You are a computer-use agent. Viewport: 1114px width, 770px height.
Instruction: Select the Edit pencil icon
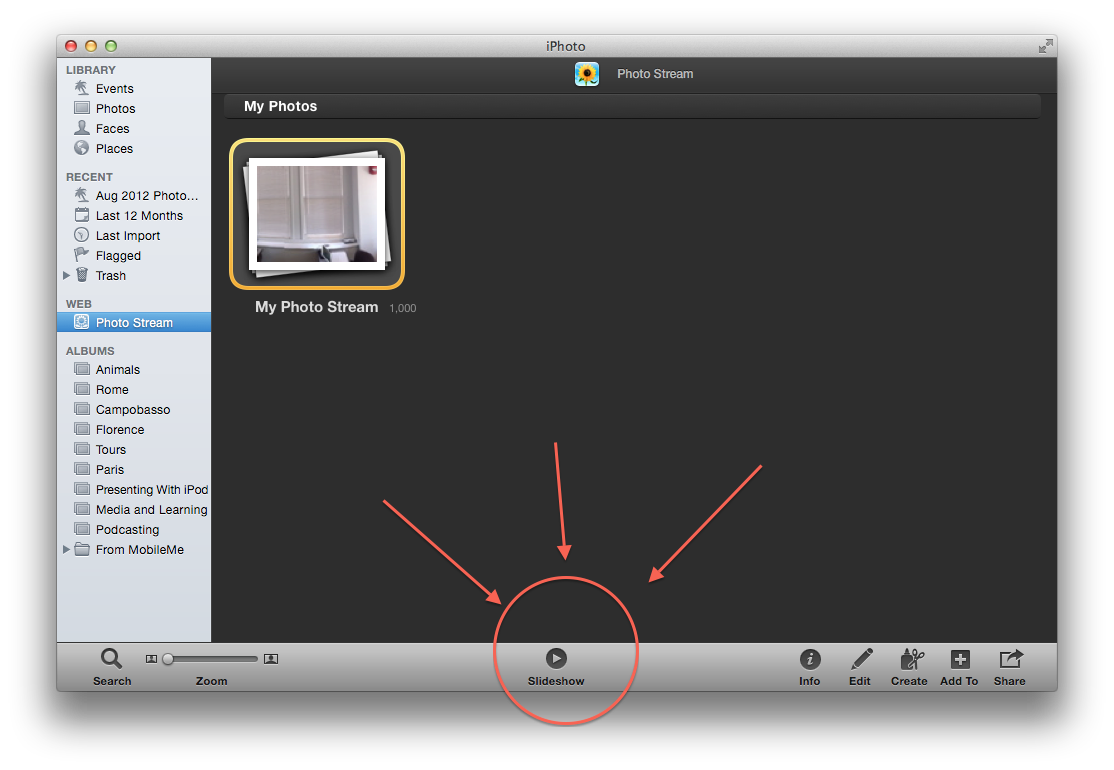[861, 659]
